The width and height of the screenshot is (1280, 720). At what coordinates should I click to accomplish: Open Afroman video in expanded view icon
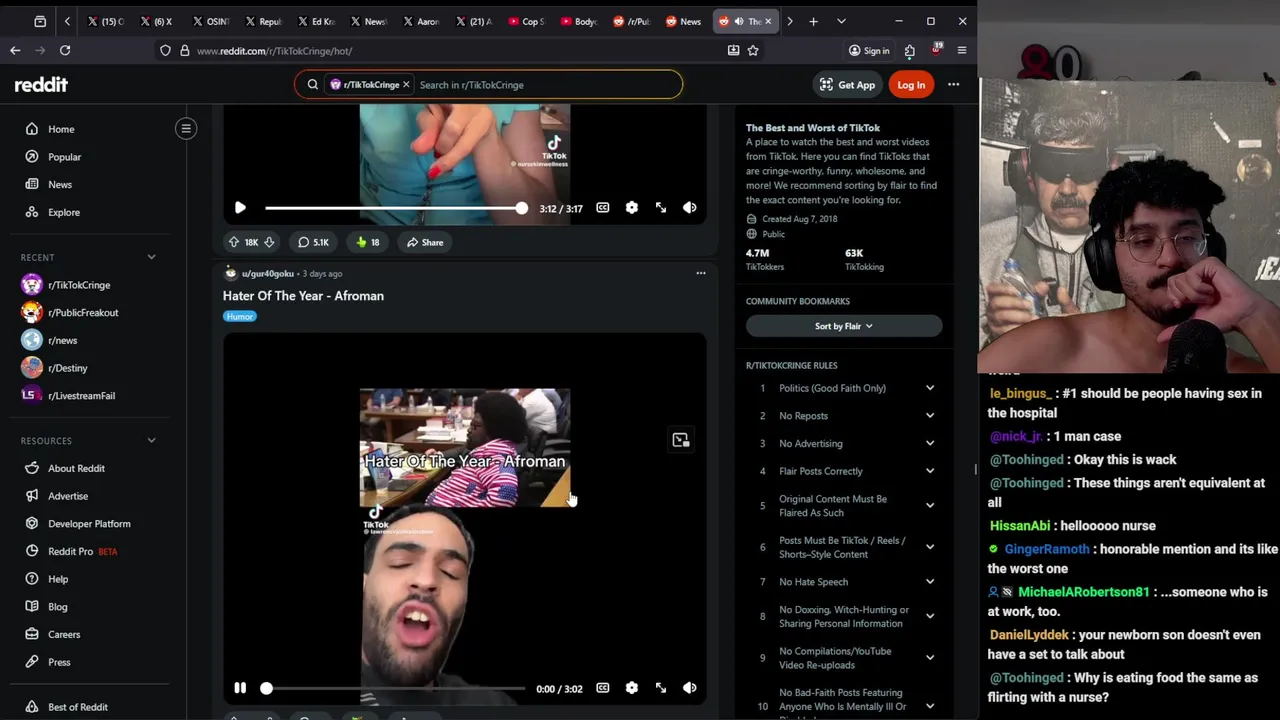[681, 440]
